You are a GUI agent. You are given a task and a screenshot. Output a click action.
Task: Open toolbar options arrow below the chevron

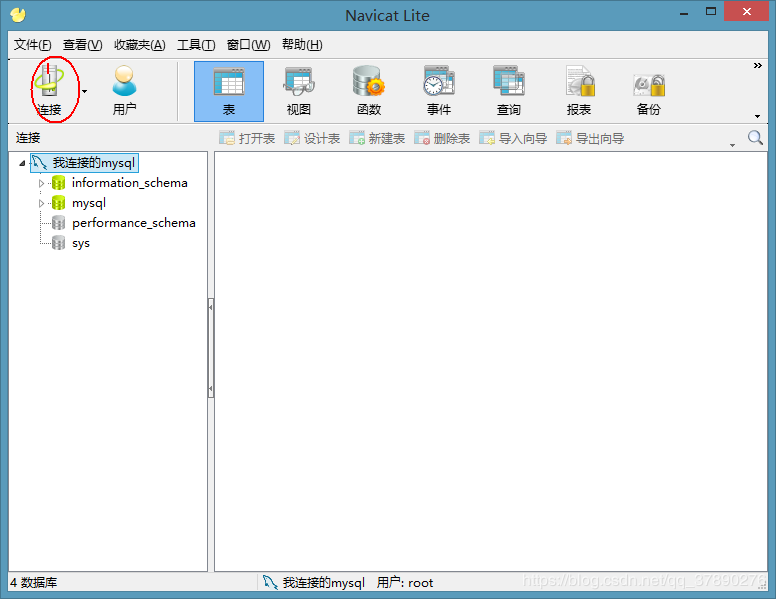pyautogui.click(x=757, y=116)
